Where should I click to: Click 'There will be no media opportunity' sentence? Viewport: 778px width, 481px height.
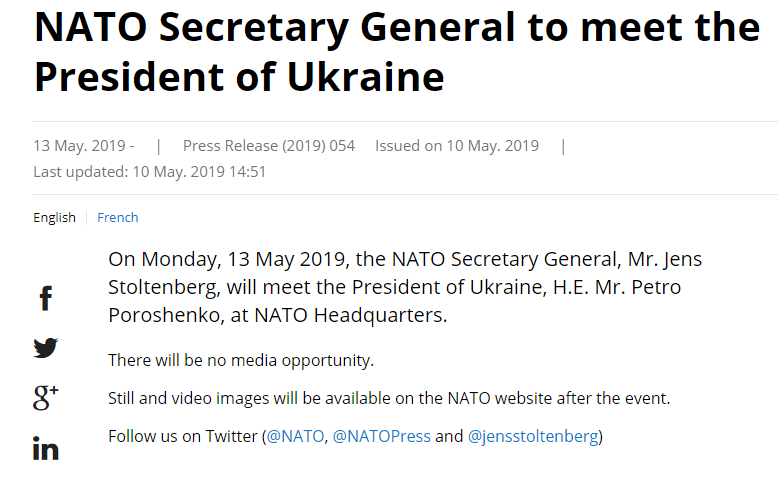pos(240,360)
